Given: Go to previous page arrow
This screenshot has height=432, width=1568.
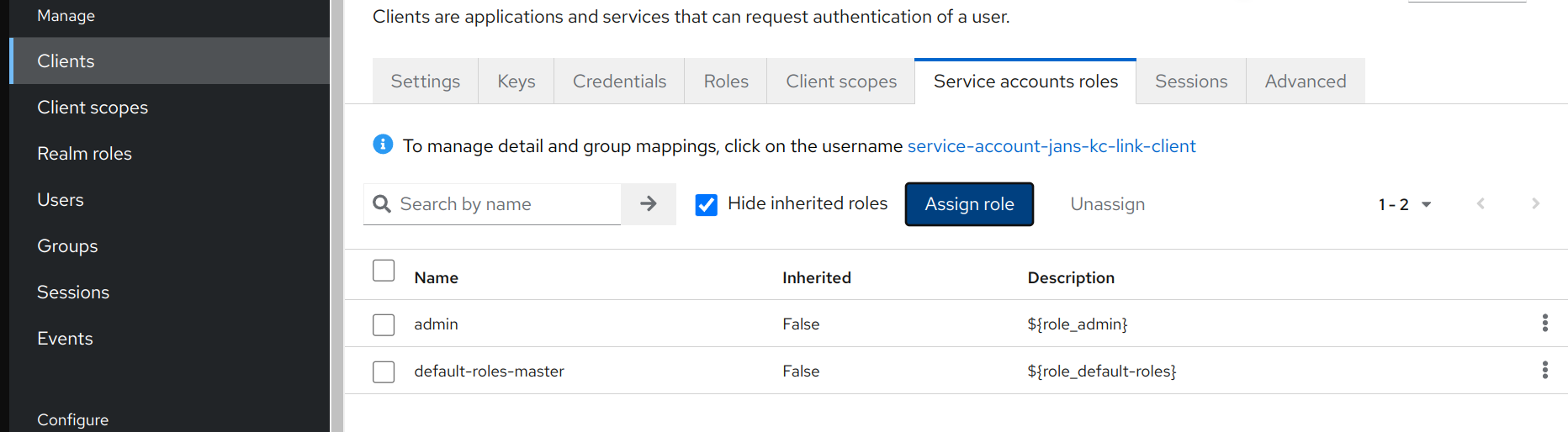Looking at the screenshot, I should point(1481,204).
